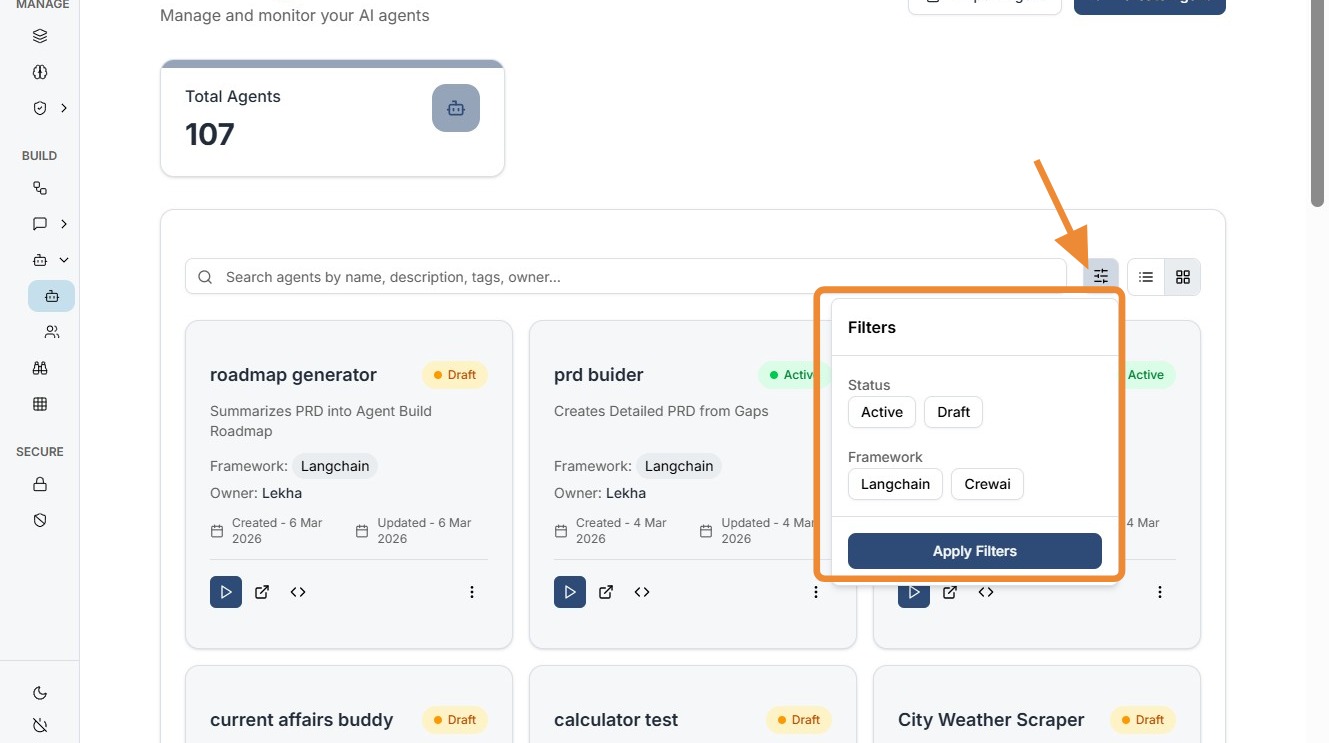Toggle dark mode moon icon

point(40,693)
